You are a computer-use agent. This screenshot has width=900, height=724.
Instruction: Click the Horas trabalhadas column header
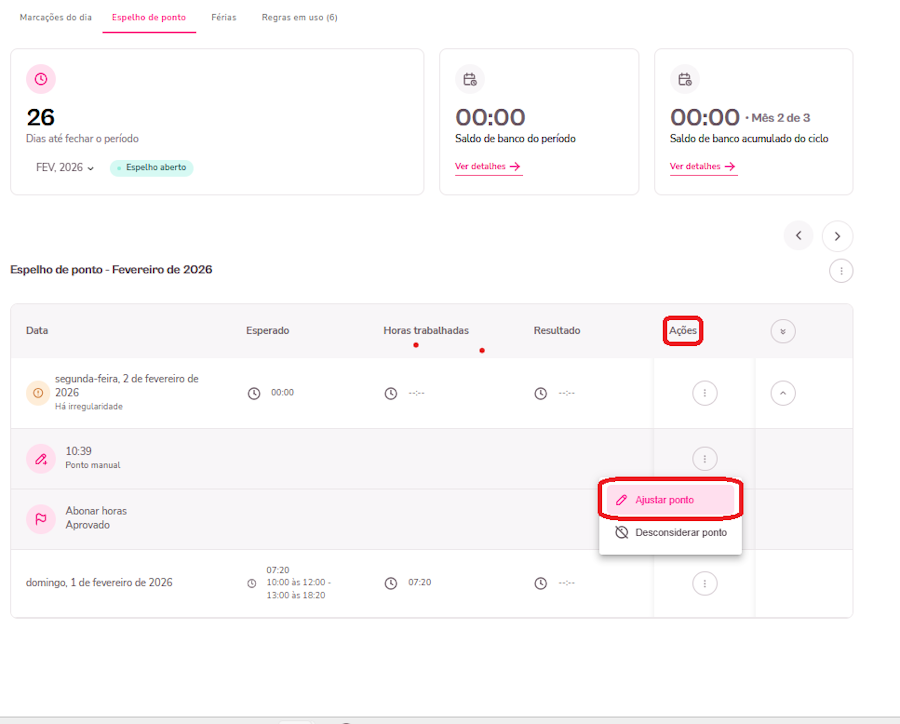point(426,331)
